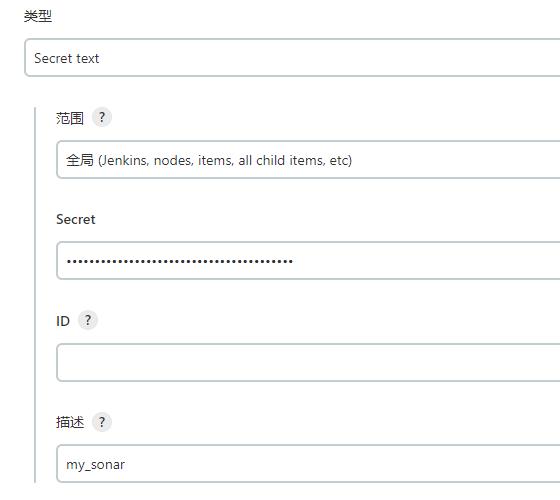Focus the masked Secret password field
The width and height of the screenshot is (560, 500).
click(x=308, y=260)
